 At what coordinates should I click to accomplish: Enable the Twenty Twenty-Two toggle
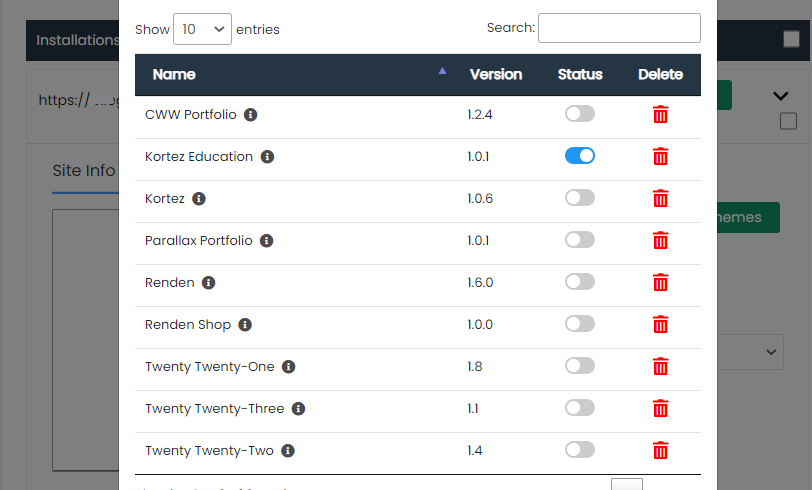pos(580,449)
